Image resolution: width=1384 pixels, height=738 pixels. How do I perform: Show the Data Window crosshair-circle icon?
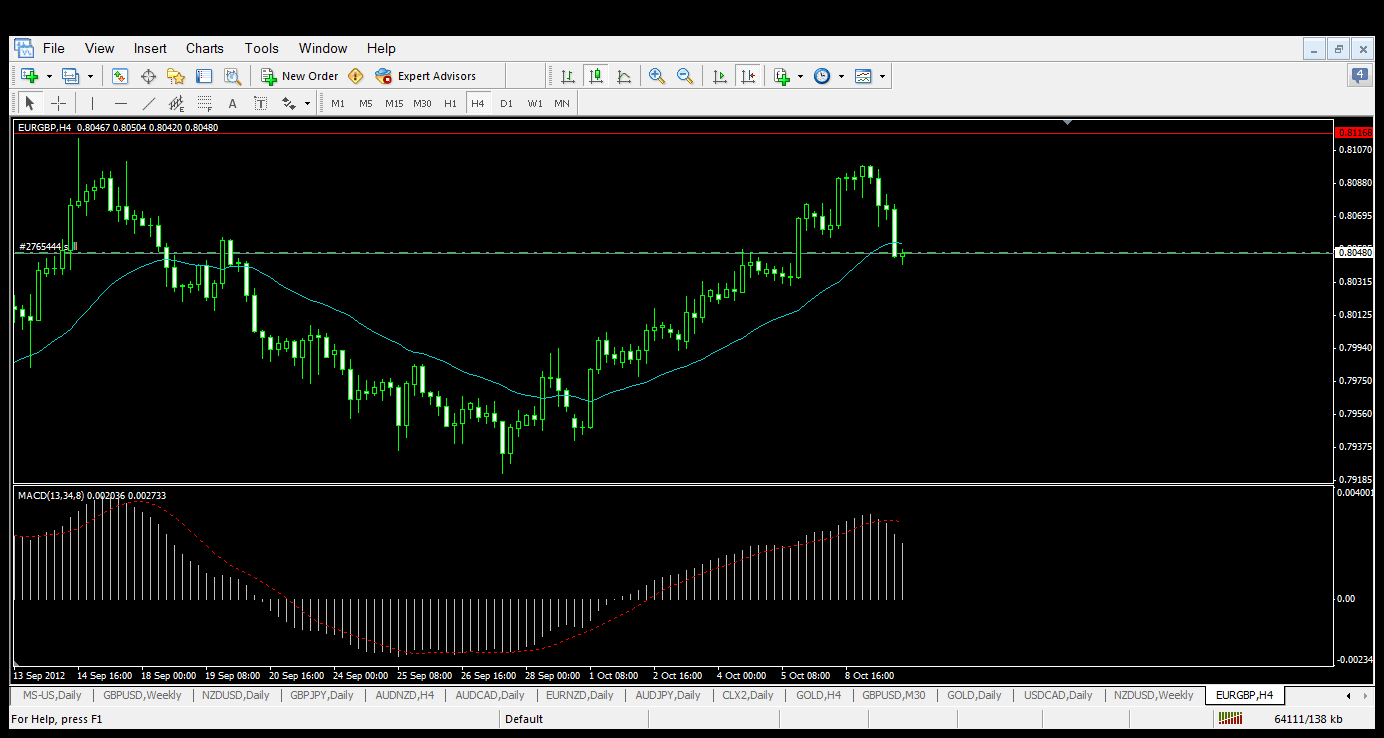[x=148, y=76]
